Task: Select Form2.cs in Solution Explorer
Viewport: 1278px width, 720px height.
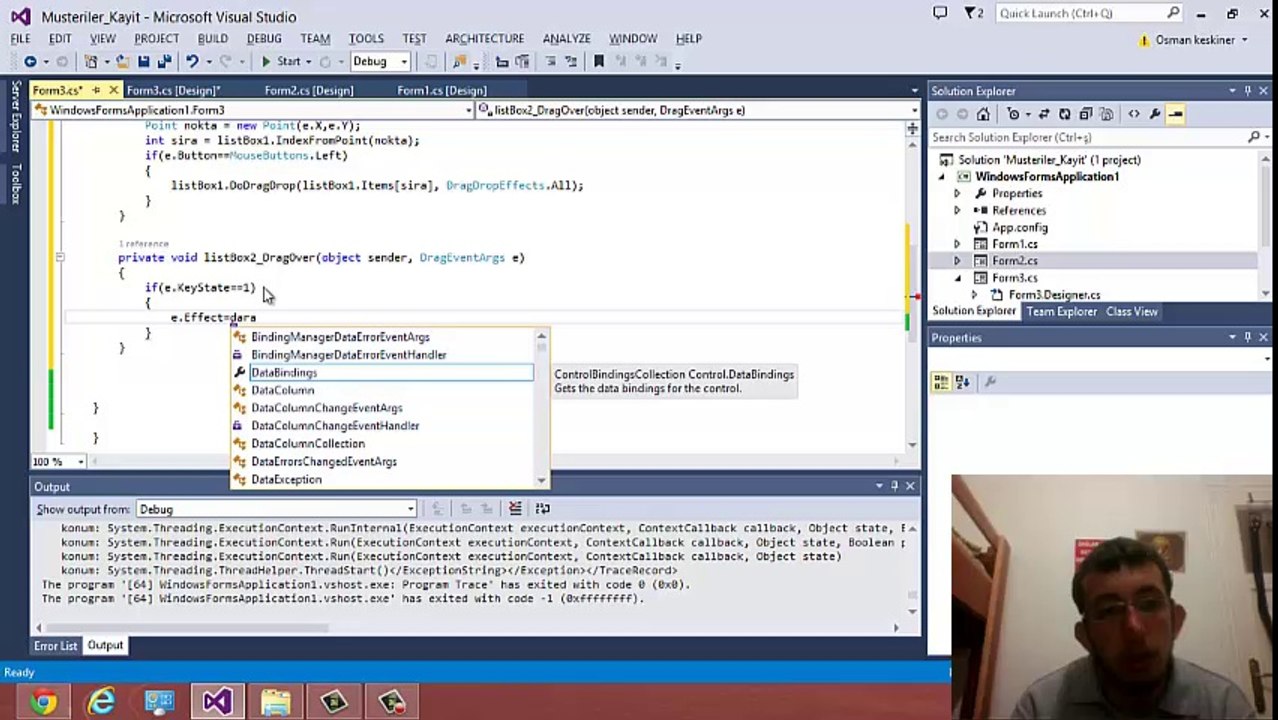Action: pos(1014,261)
